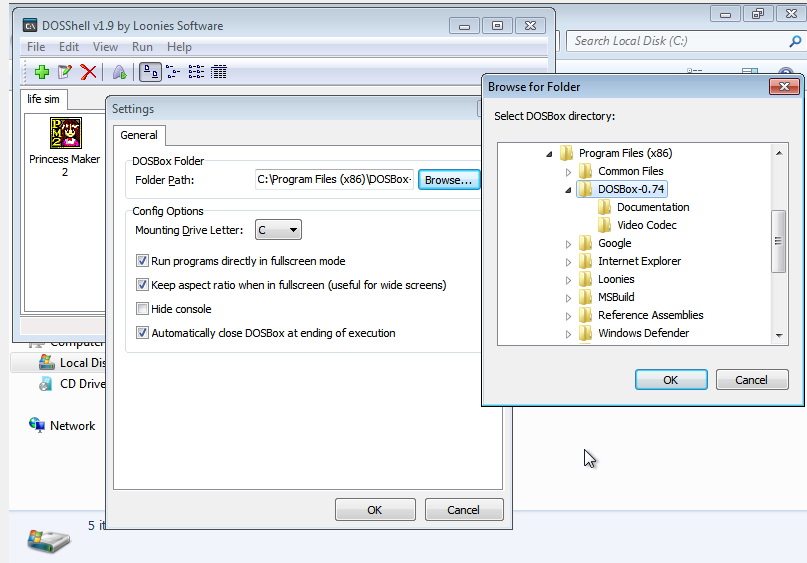Select the MSBuild folder
The width and height of the screenshot is (807, 563).
pyautogui.click(x=616, y=297)
